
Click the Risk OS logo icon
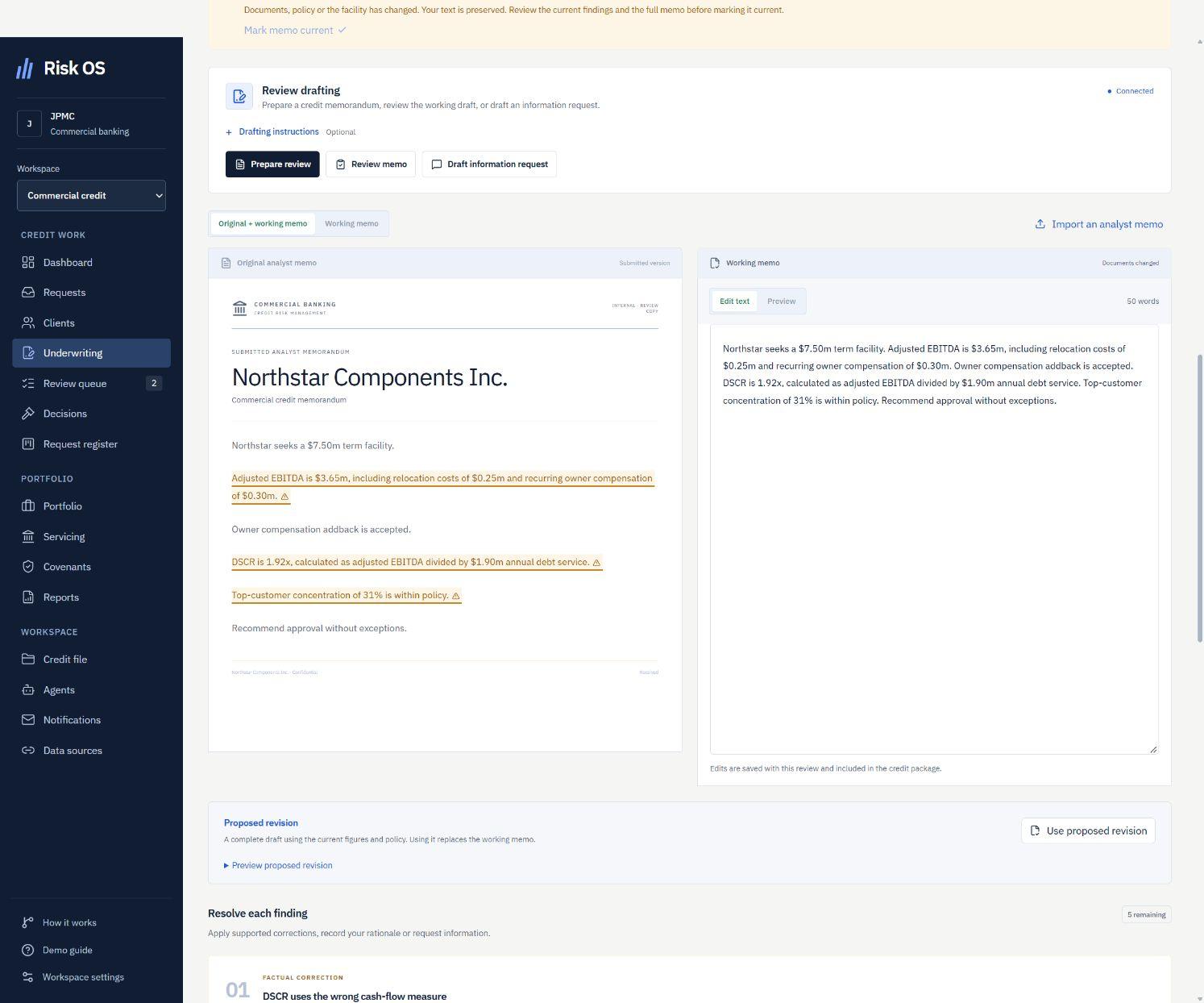pyautogui.click(x=25, y=69)
